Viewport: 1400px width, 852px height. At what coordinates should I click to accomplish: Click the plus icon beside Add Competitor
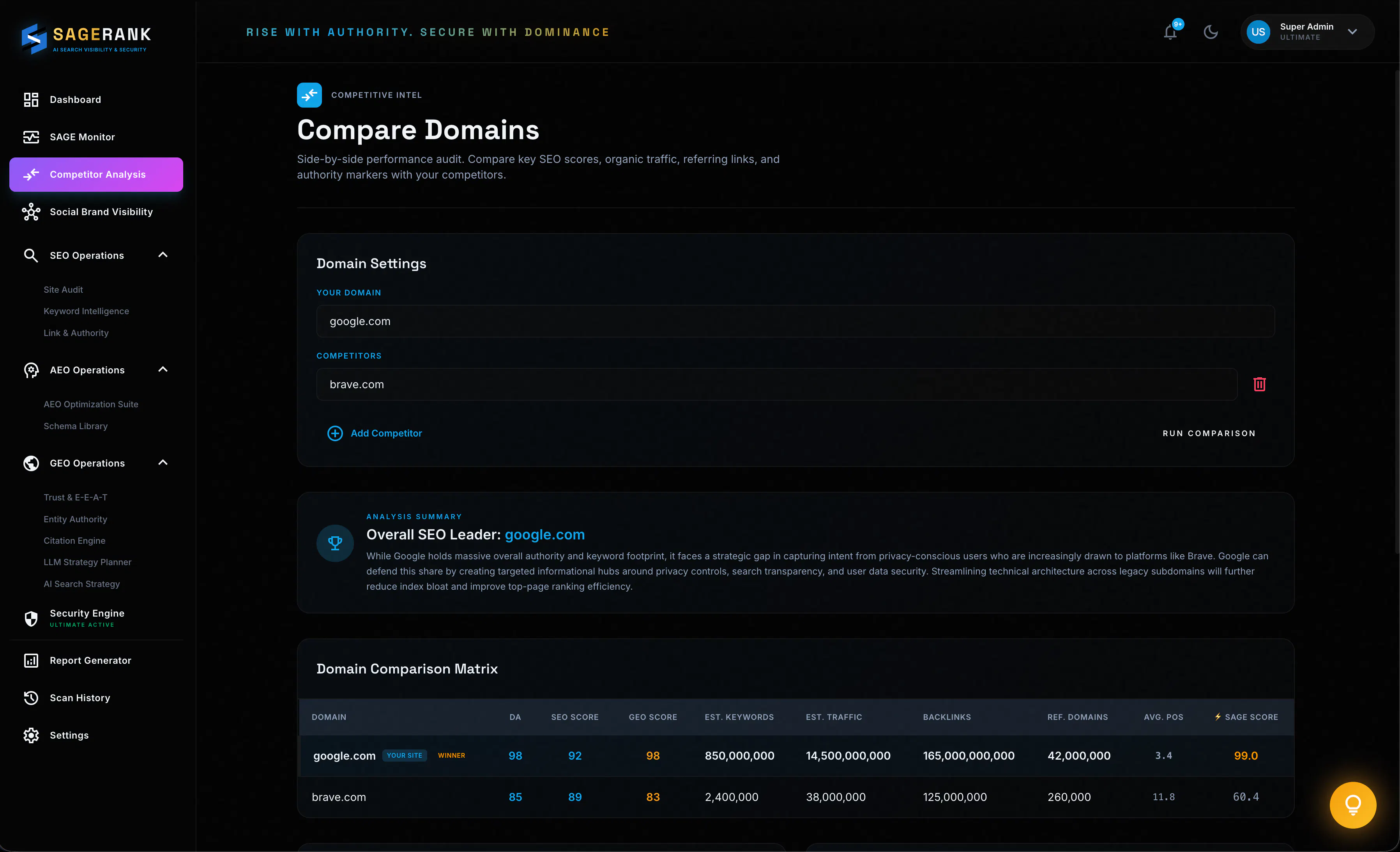pyautogui.click(x=335, y=433)
